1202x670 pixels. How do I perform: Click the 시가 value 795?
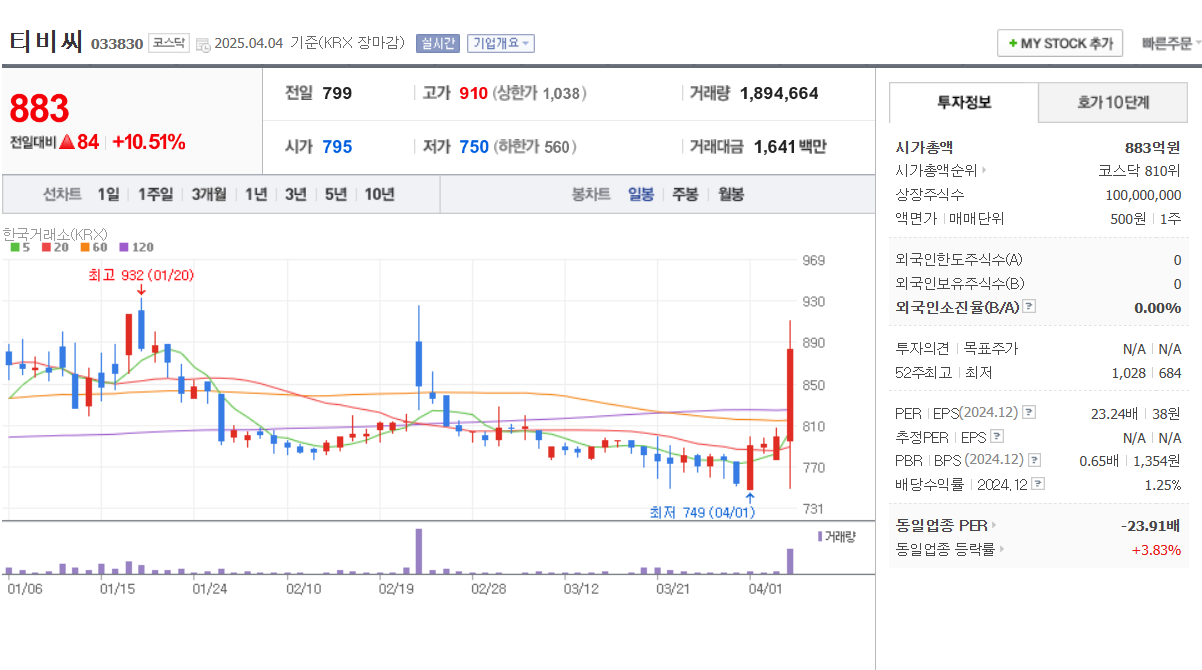tap(337, 147)
